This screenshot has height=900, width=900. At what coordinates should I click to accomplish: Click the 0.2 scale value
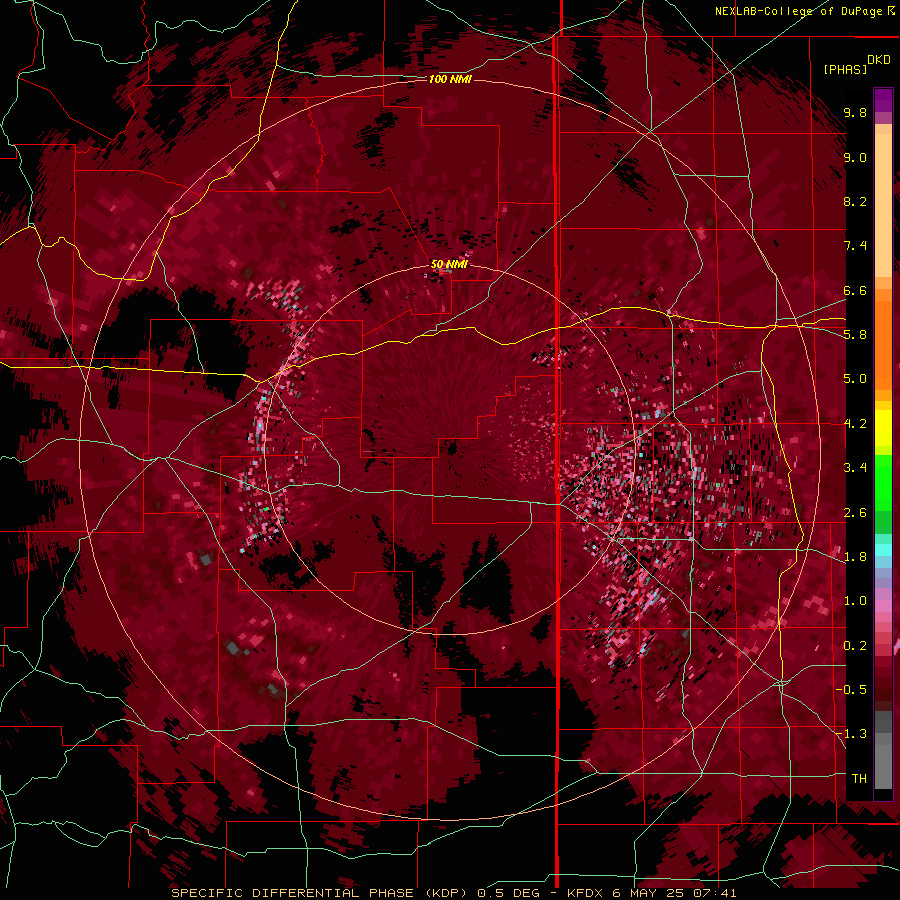tap(855, 646)
